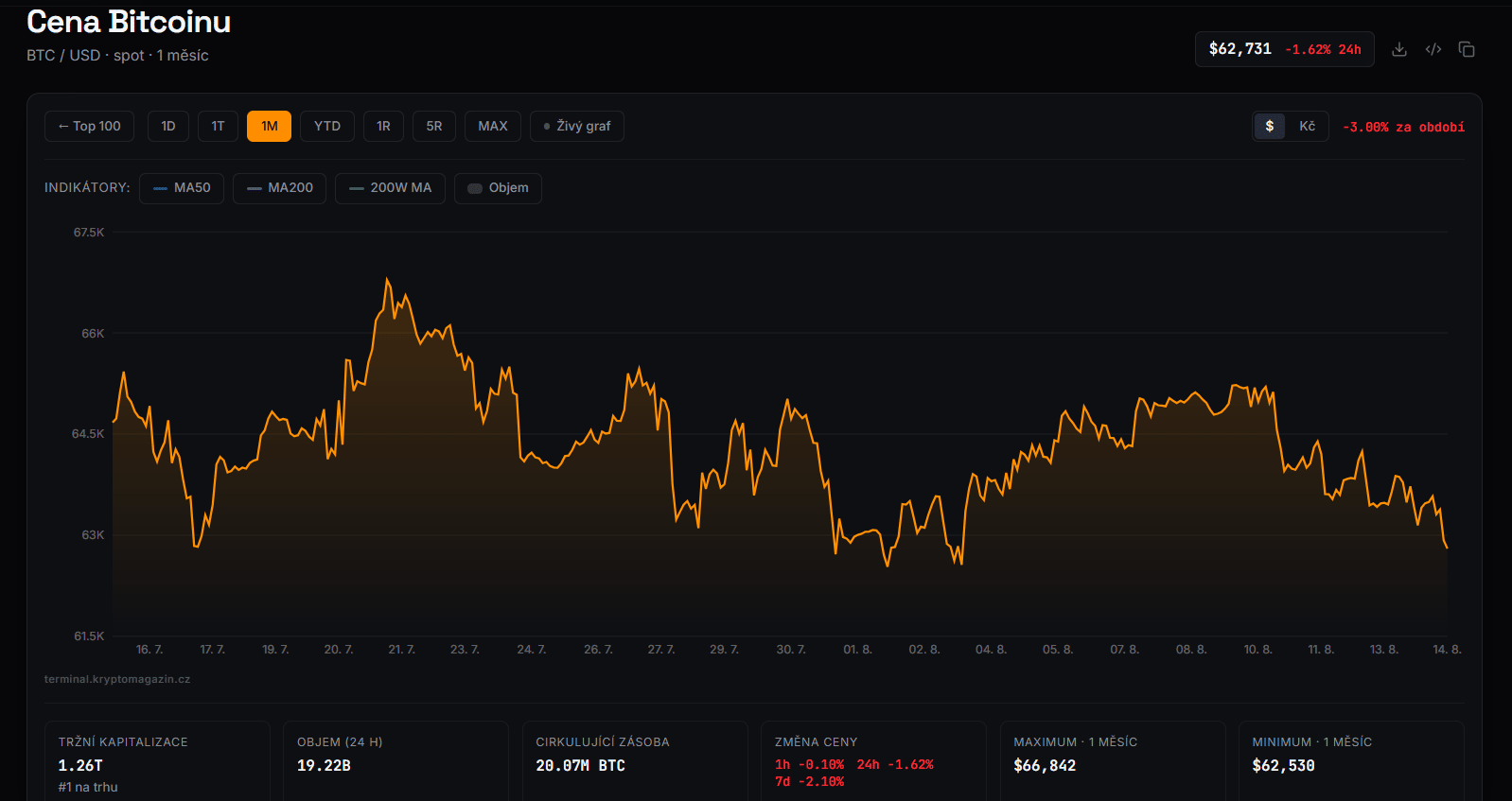Screen dimensions: 1512x801
Task: Click the TRŽNÍ KAPITALIZACE 1.26T card
Action: pos(157,761)
